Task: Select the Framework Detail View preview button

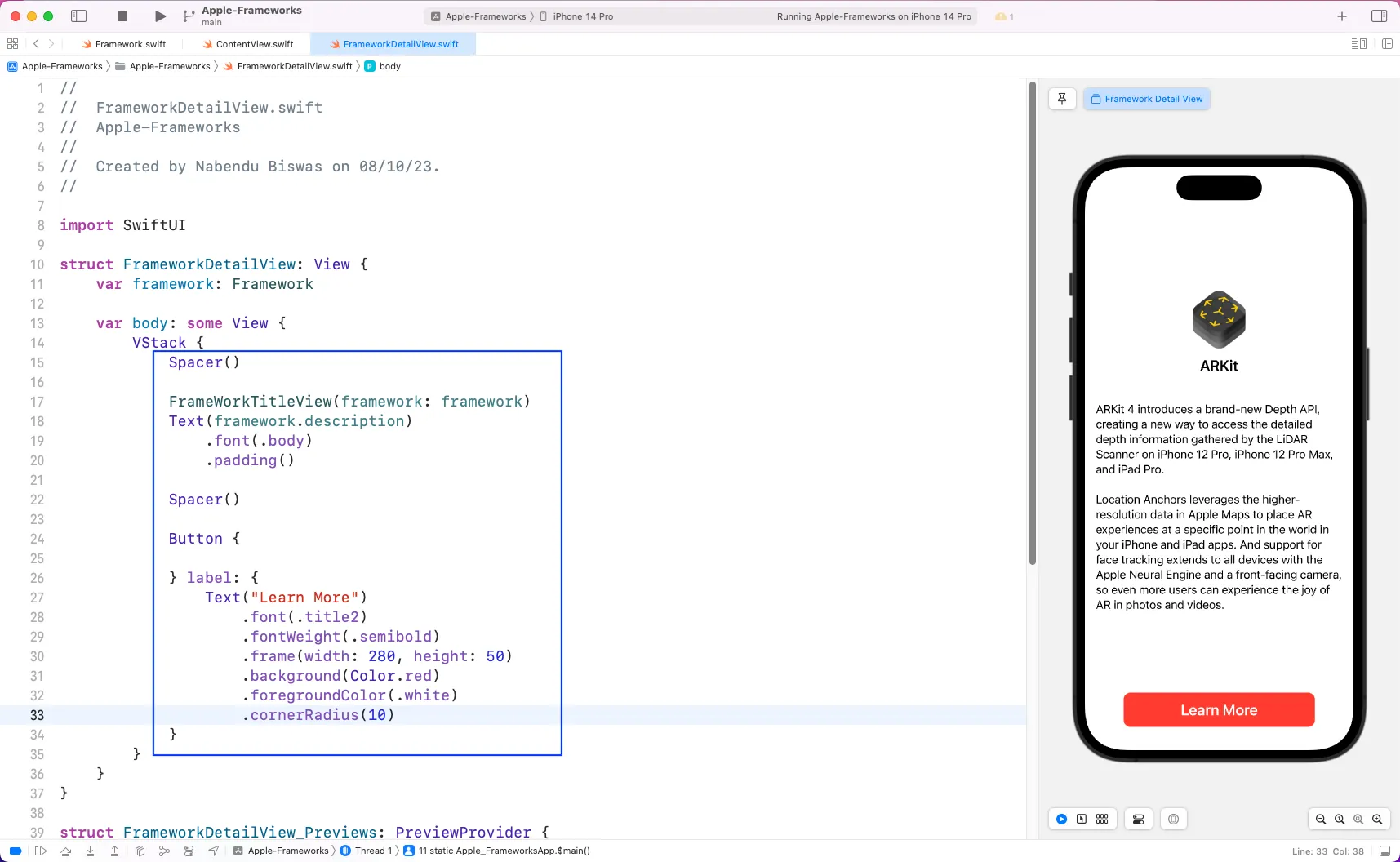Action: 1147,99
